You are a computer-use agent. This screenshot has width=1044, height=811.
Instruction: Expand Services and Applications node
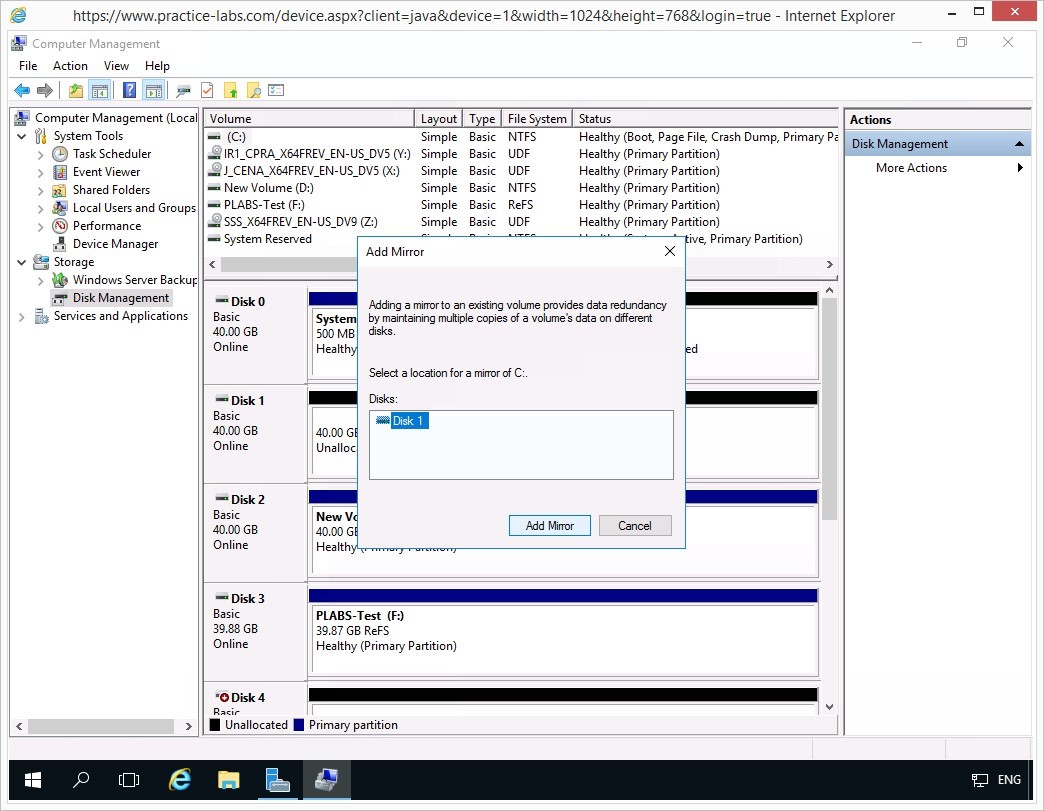[x=22, y=316]
